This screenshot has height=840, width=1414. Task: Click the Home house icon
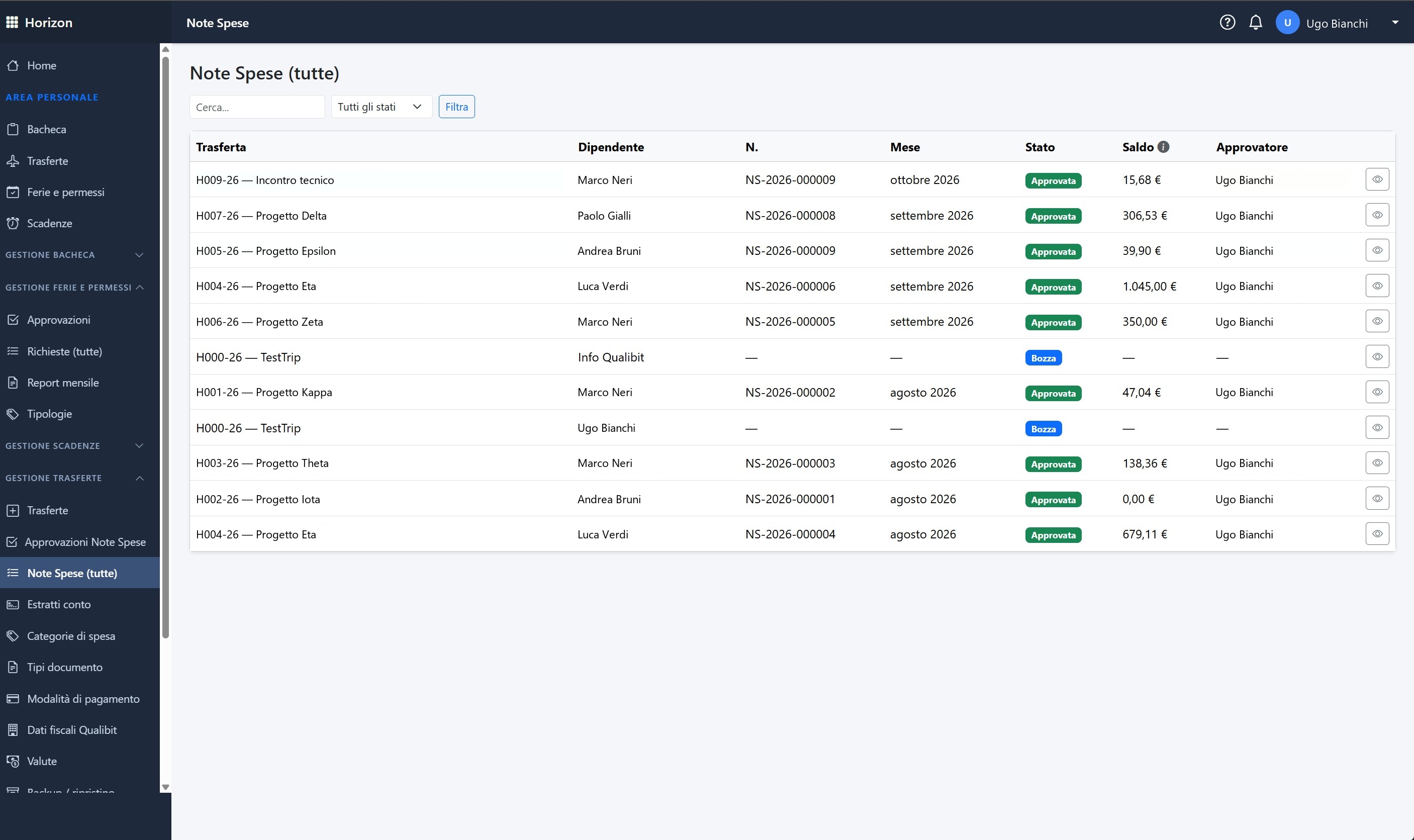pos(13,66)
